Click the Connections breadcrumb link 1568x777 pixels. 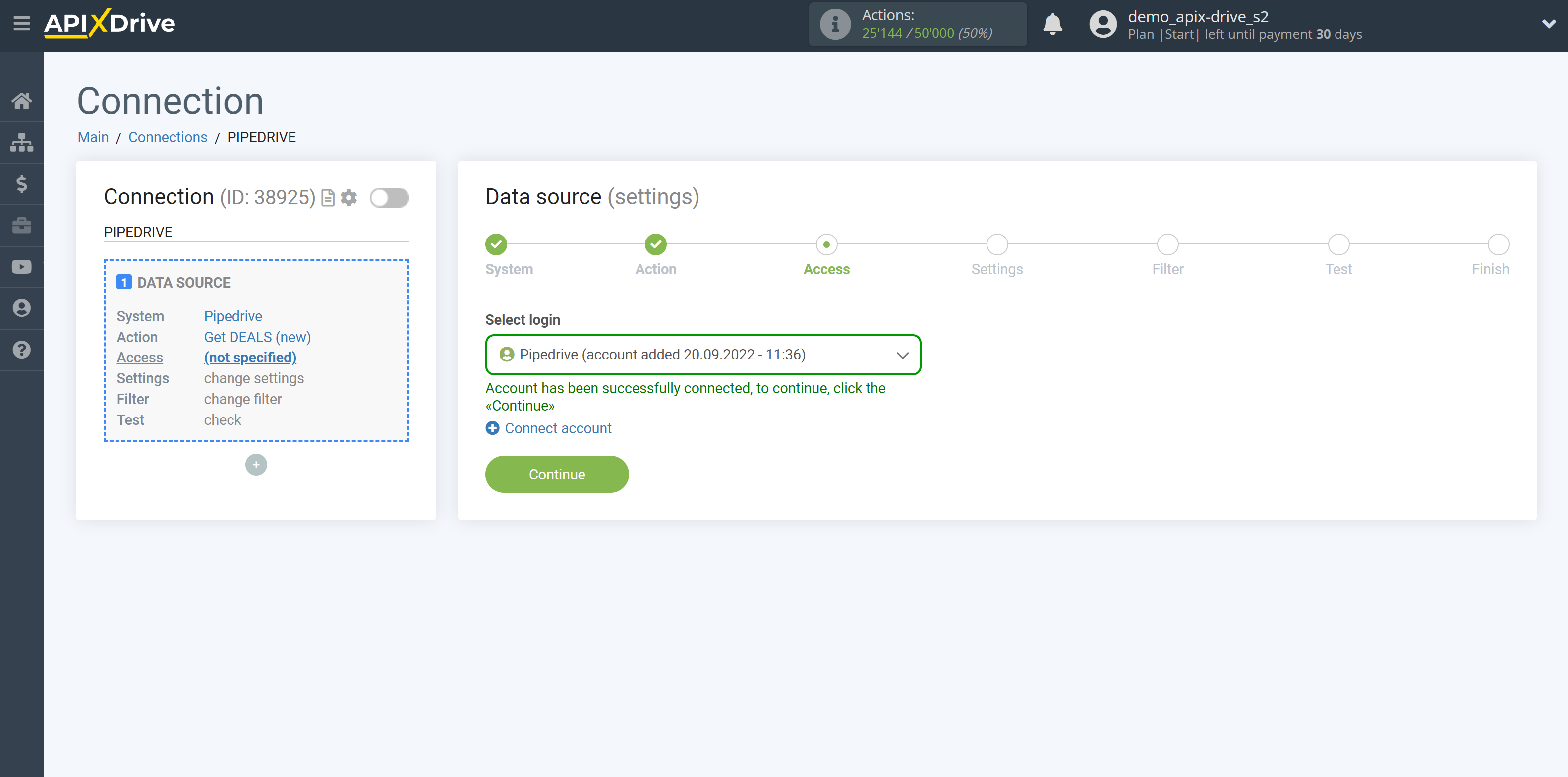point(168,137)
